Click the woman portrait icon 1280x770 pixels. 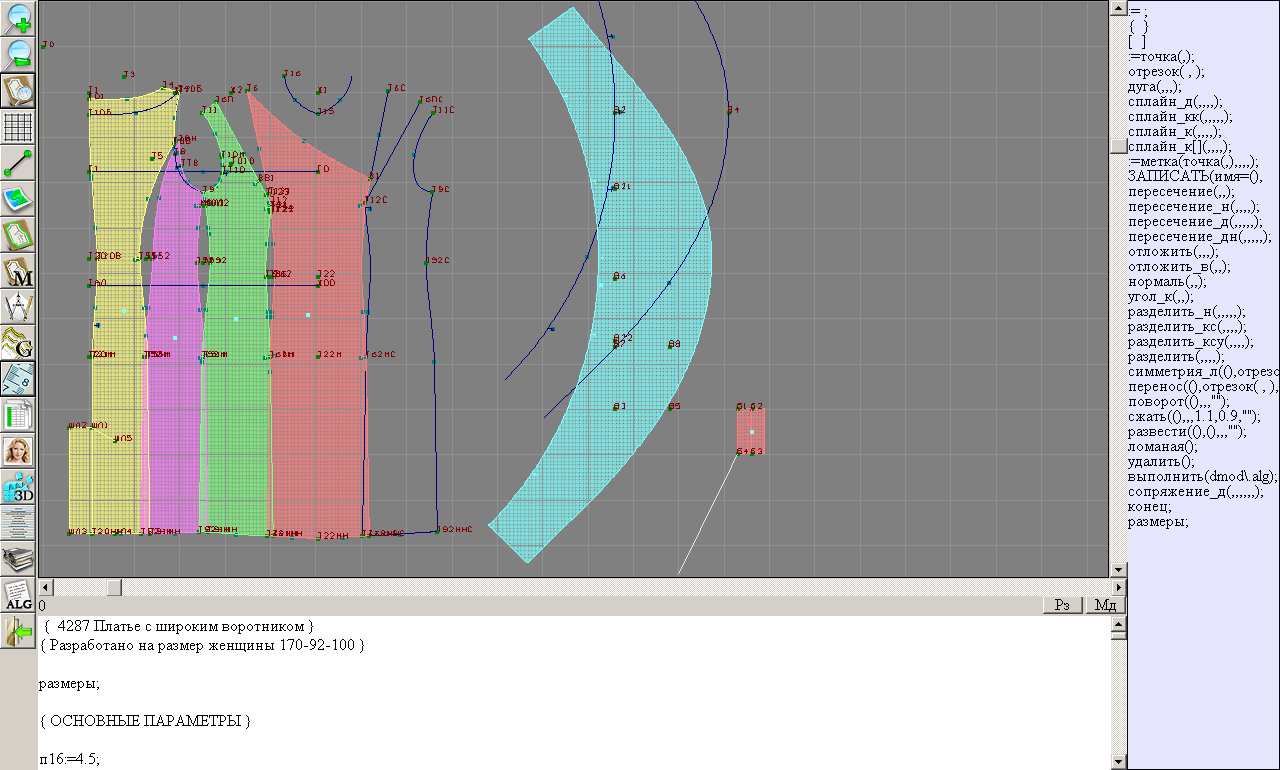(x=19, y=451)
